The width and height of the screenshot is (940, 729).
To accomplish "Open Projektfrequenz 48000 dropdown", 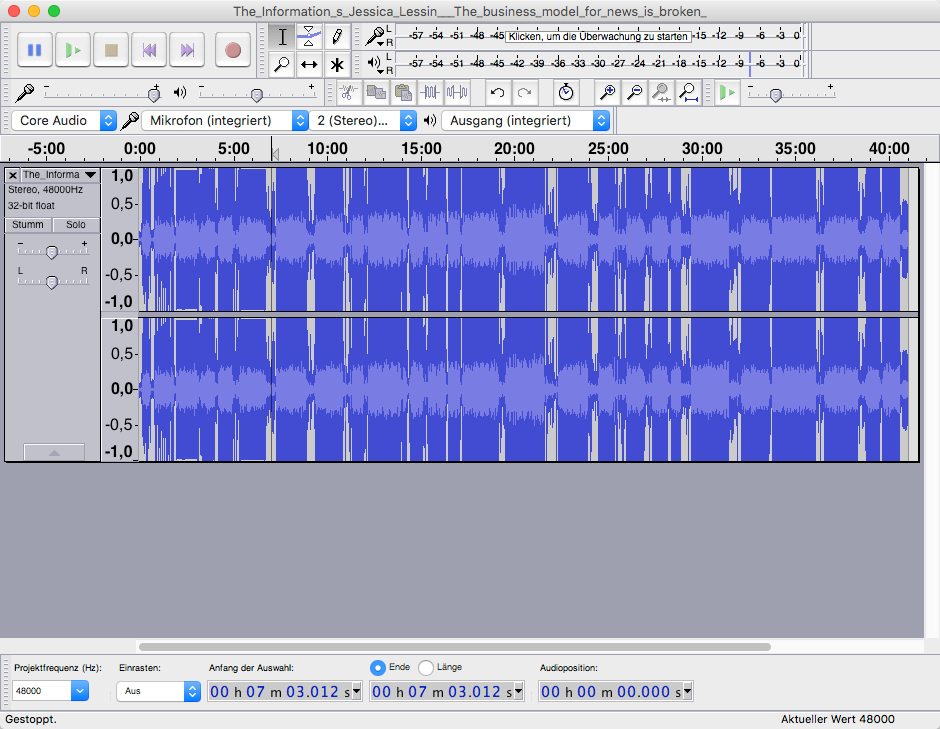I will [80, 691].
